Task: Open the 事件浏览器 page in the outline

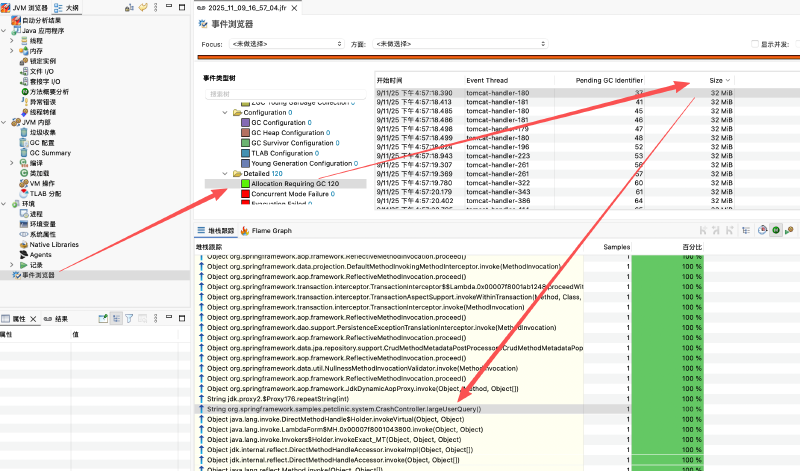Action: coord(38,274)
